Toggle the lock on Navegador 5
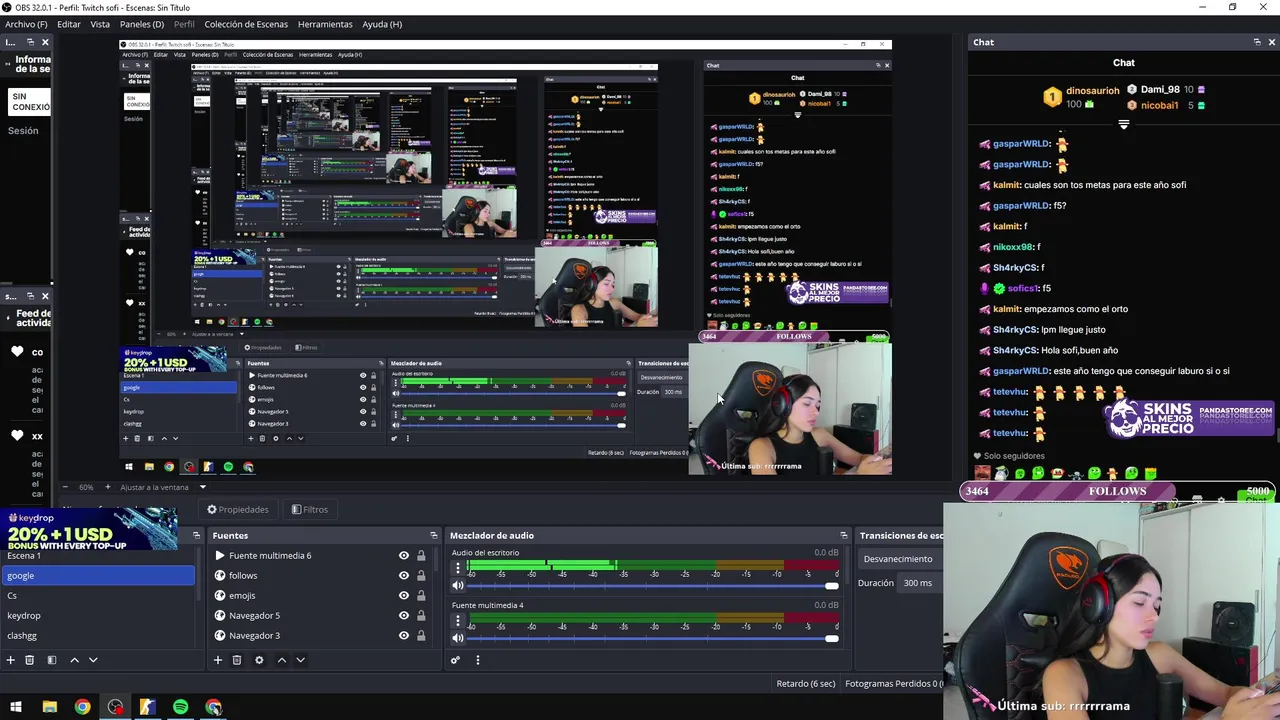1280x720 pixels. 421,616
